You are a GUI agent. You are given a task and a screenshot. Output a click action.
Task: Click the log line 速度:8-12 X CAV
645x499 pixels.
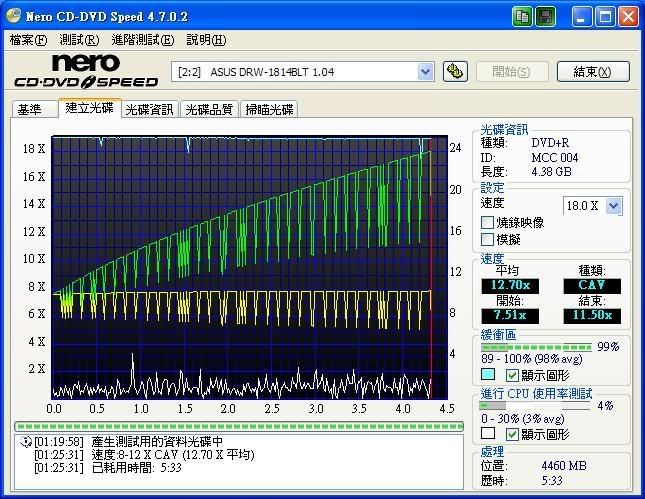[x=173, y=455]
